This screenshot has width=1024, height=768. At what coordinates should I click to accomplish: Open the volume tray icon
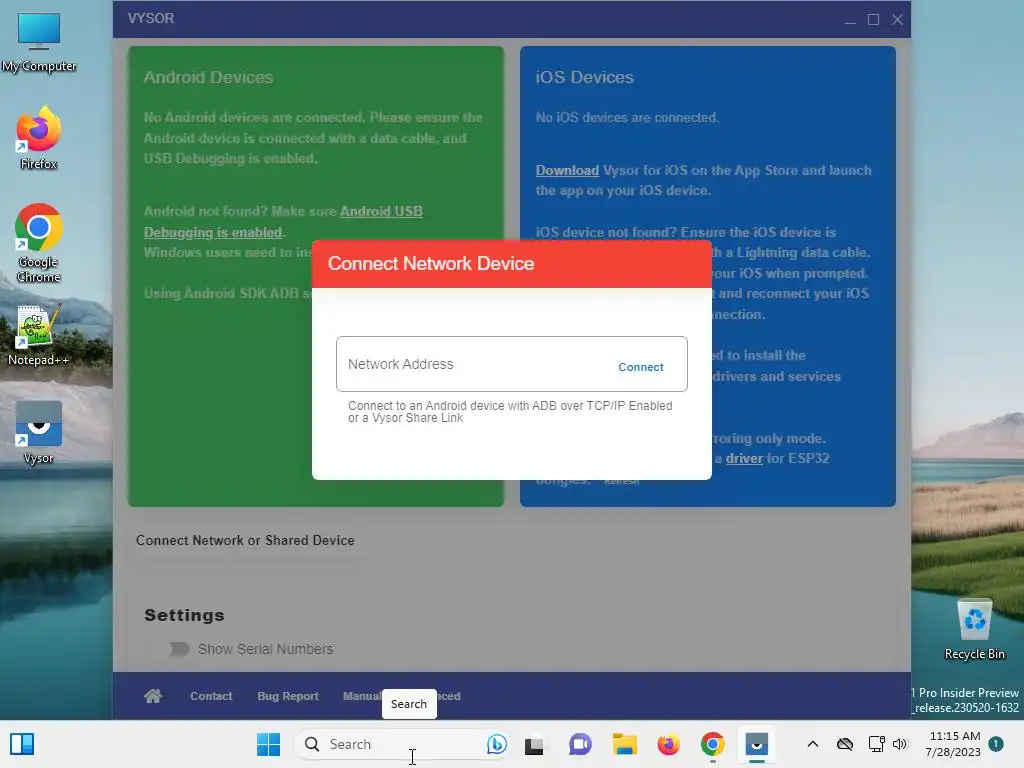point(900,744)
